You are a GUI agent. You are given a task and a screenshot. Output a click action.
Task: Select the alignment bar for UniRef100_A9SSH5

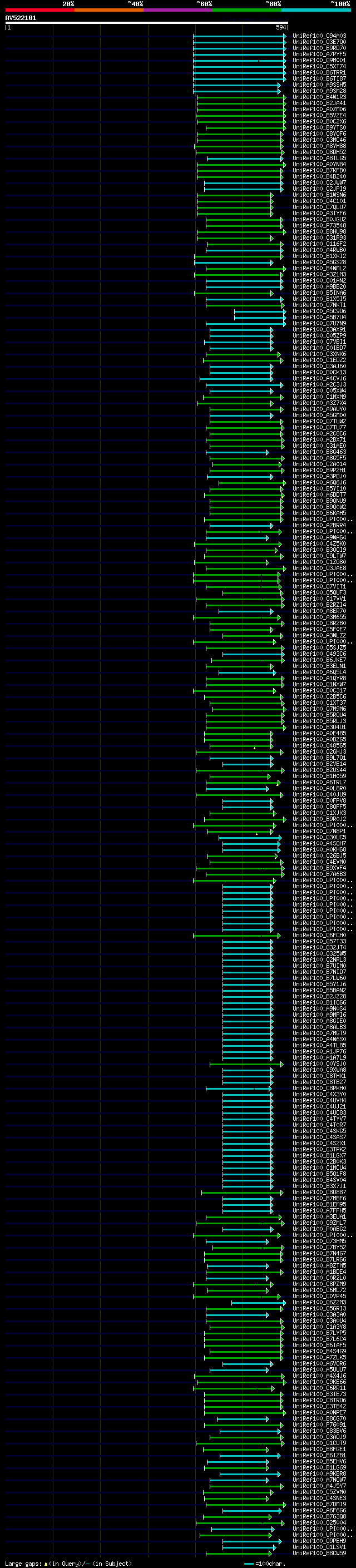(x=238, y=85)
